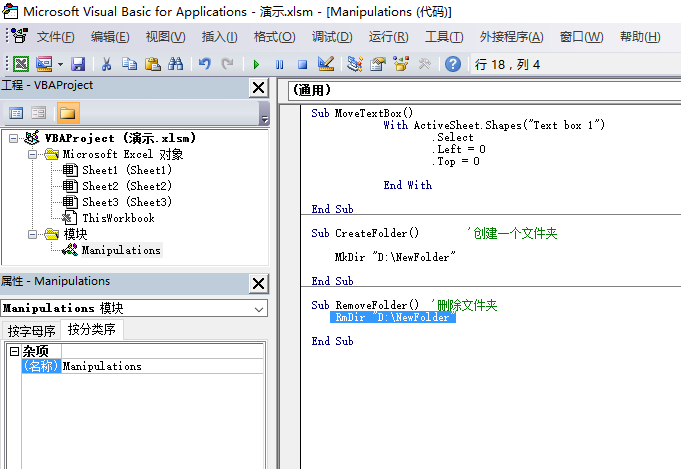Run the macro with the green play icon
Image resolution: width=681 pixels, height=469 pixels.
click(x=256, y=65)
